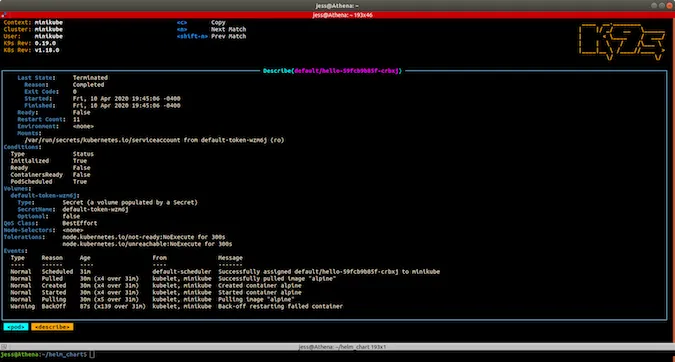The height and width of the screenshot is (362, 675).
Task: Click the BackOff warning event row
Action: (x=176, y=306)
